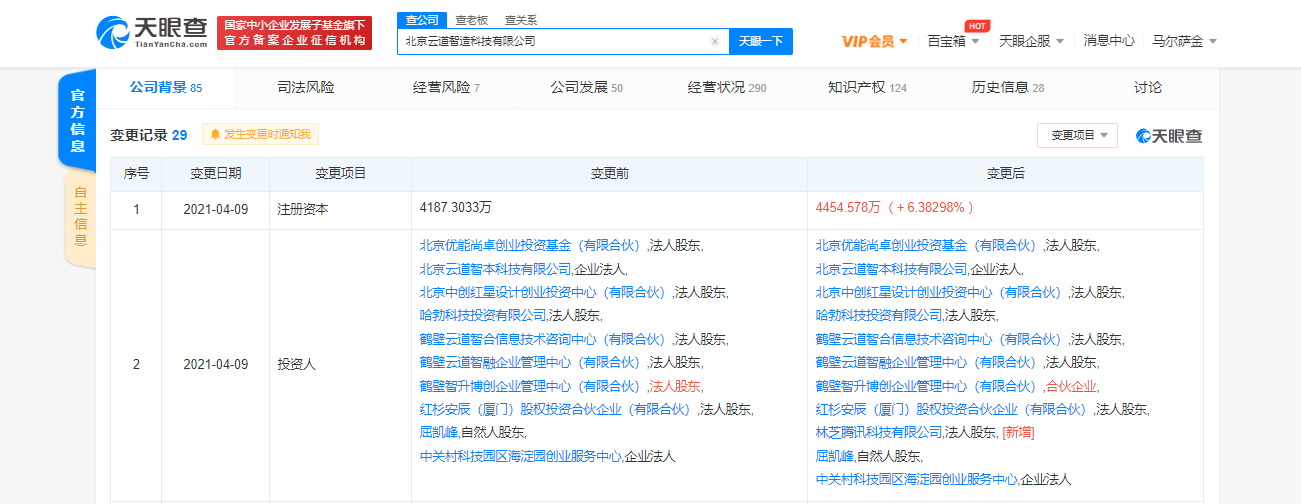Screen dimensions: 1301x504
Task: Switch to the 公司背景 tab
Action: tap(166, 88)
